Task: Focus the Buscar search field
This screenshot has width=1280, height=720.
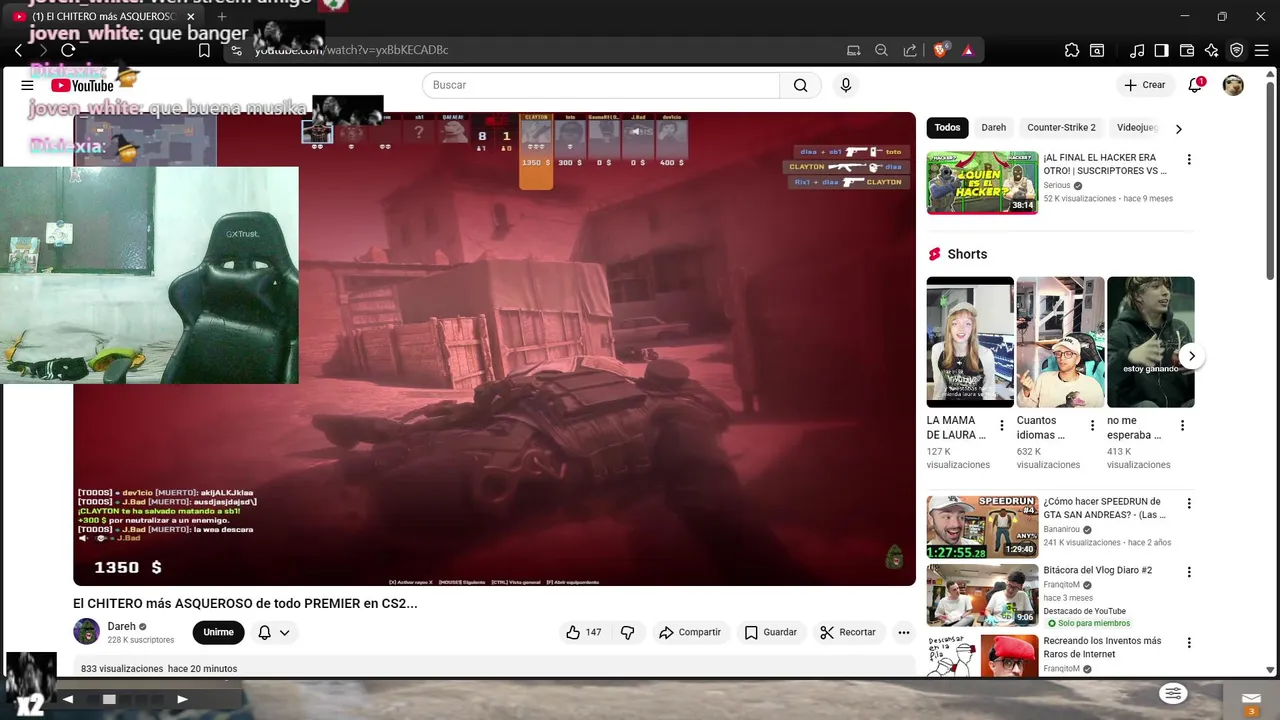Action: (x=601, y=85)
